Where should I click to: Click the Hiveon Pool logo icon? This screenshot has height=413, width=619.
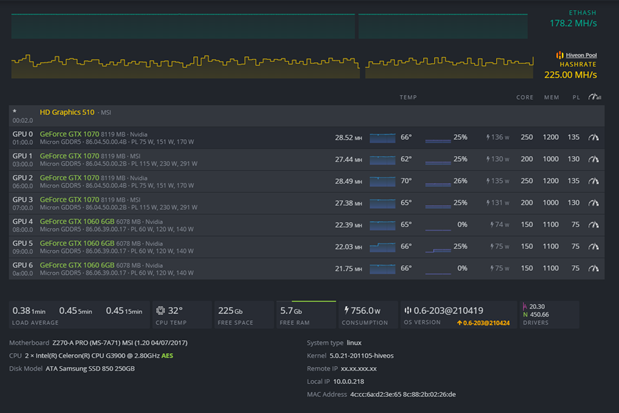pos(560,55)
